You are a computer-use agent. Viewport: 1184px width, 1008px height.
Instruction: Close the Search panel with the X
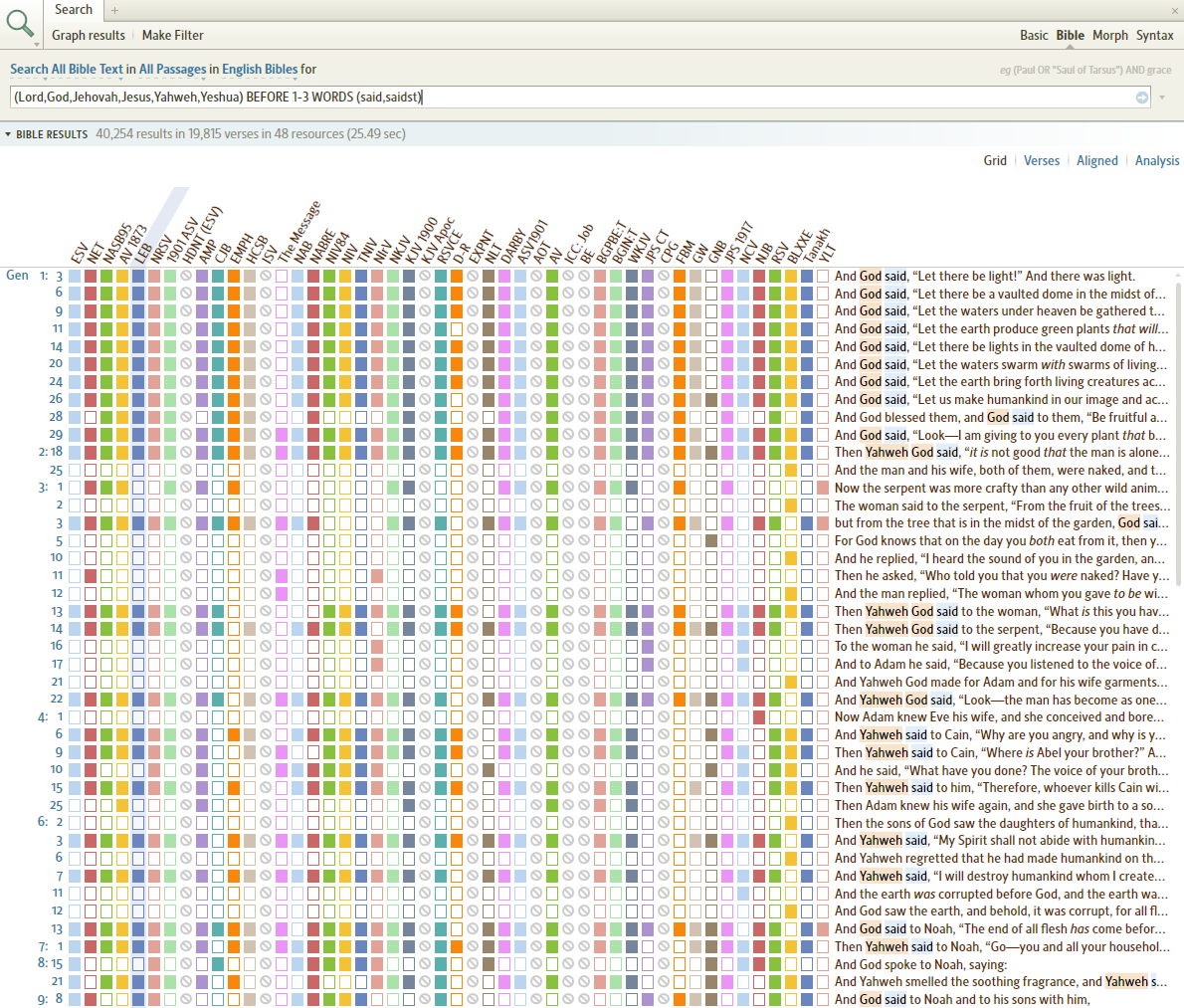click(1175, 11)
